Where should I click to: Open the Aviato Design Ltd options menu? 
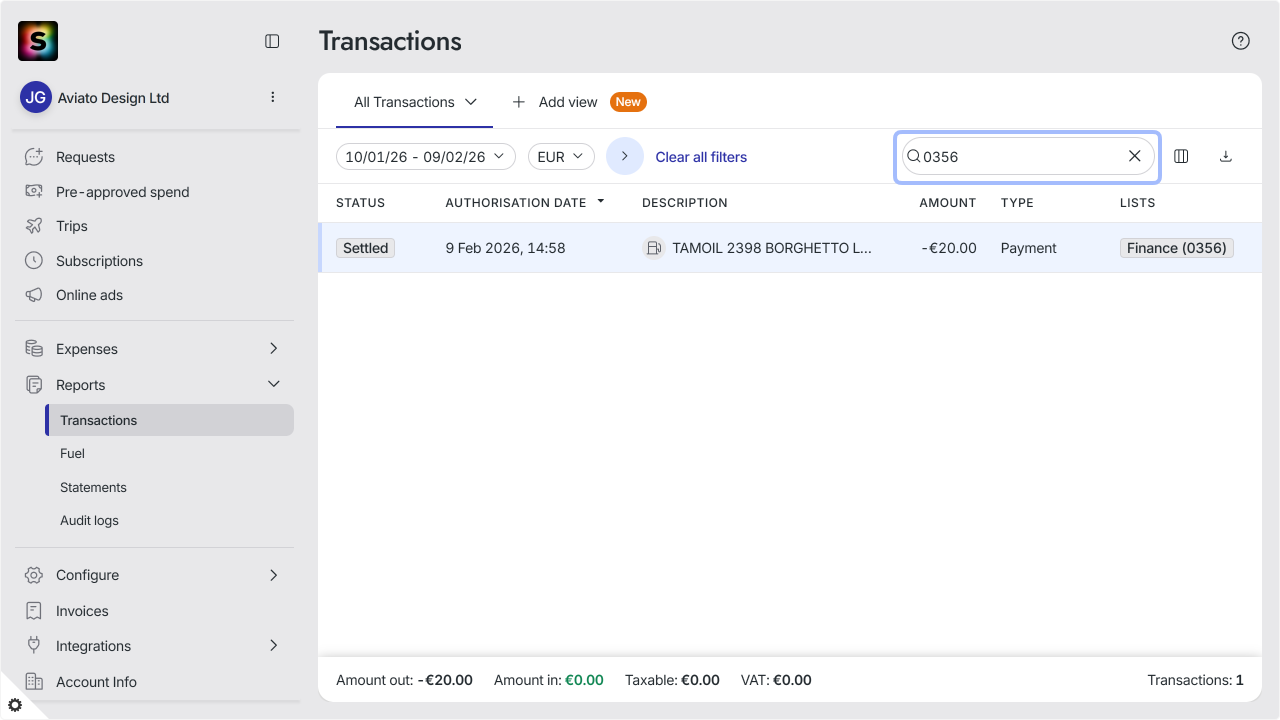click(272, 97)
